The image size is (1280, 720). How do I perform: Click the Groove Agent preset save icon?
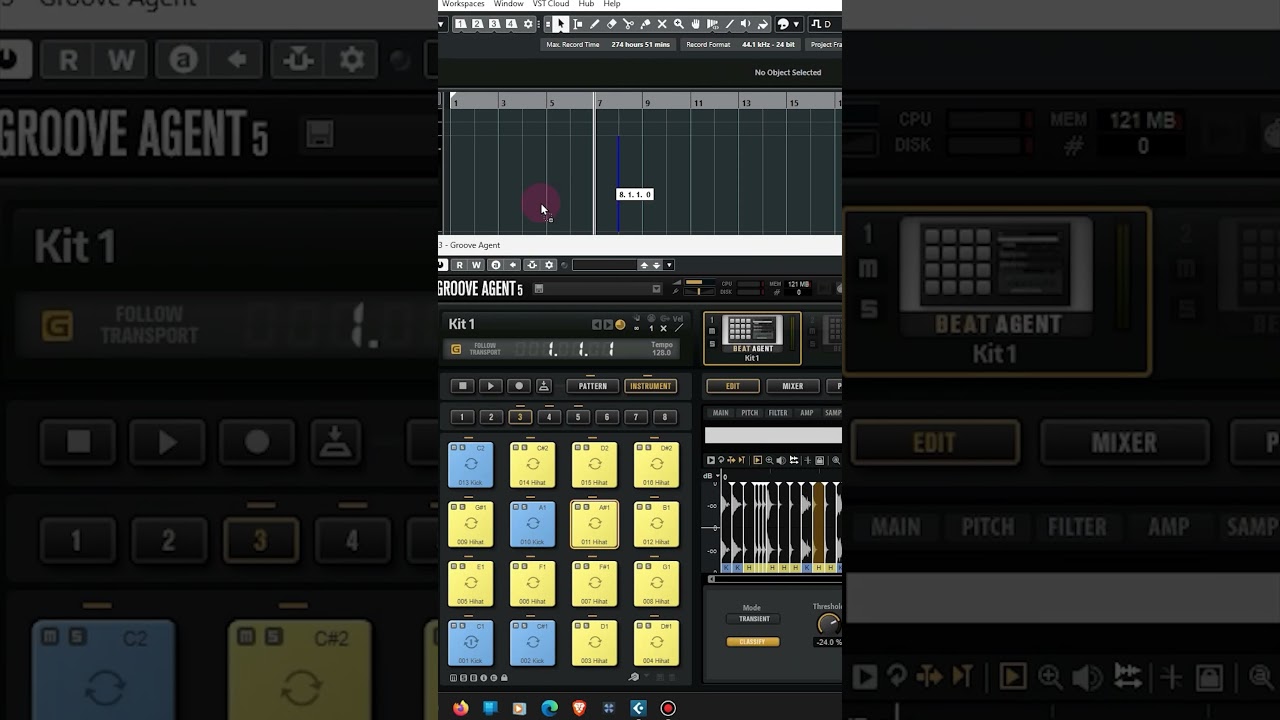coord(539,289)
